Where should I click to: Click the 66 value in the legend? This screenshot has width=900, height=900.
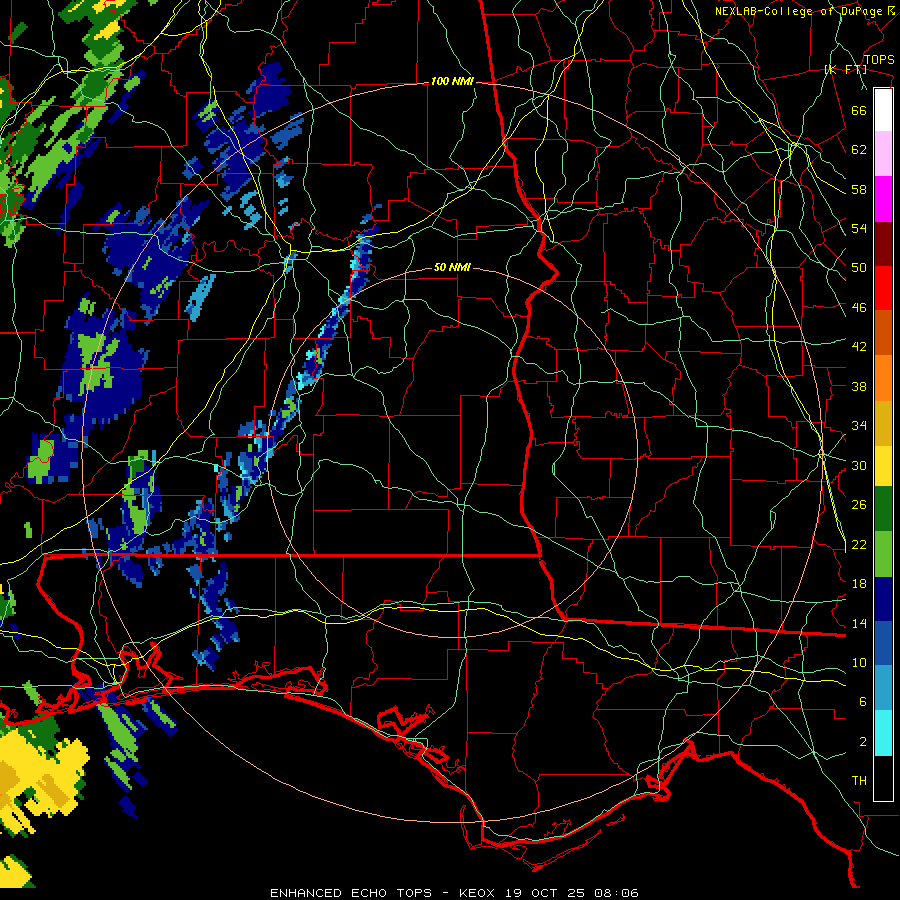click(859, 110)
